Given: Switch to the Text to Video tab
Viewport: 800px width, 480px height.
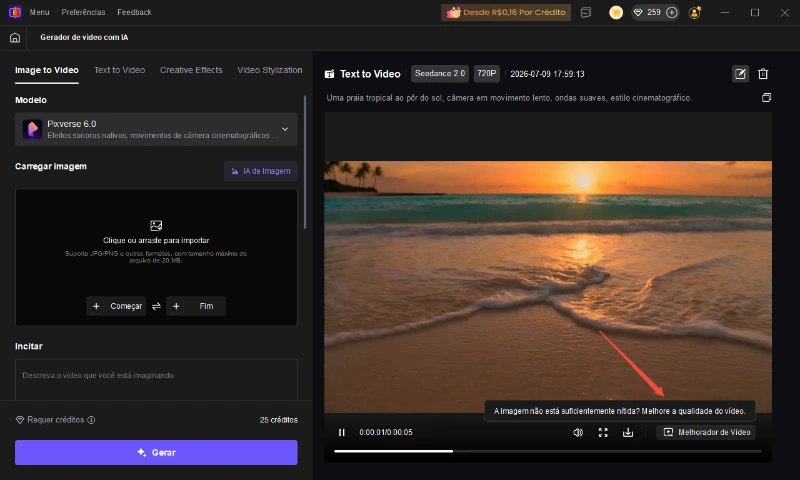Looking at the screenshot, I should pyautogui.click(x=119, y=70).
